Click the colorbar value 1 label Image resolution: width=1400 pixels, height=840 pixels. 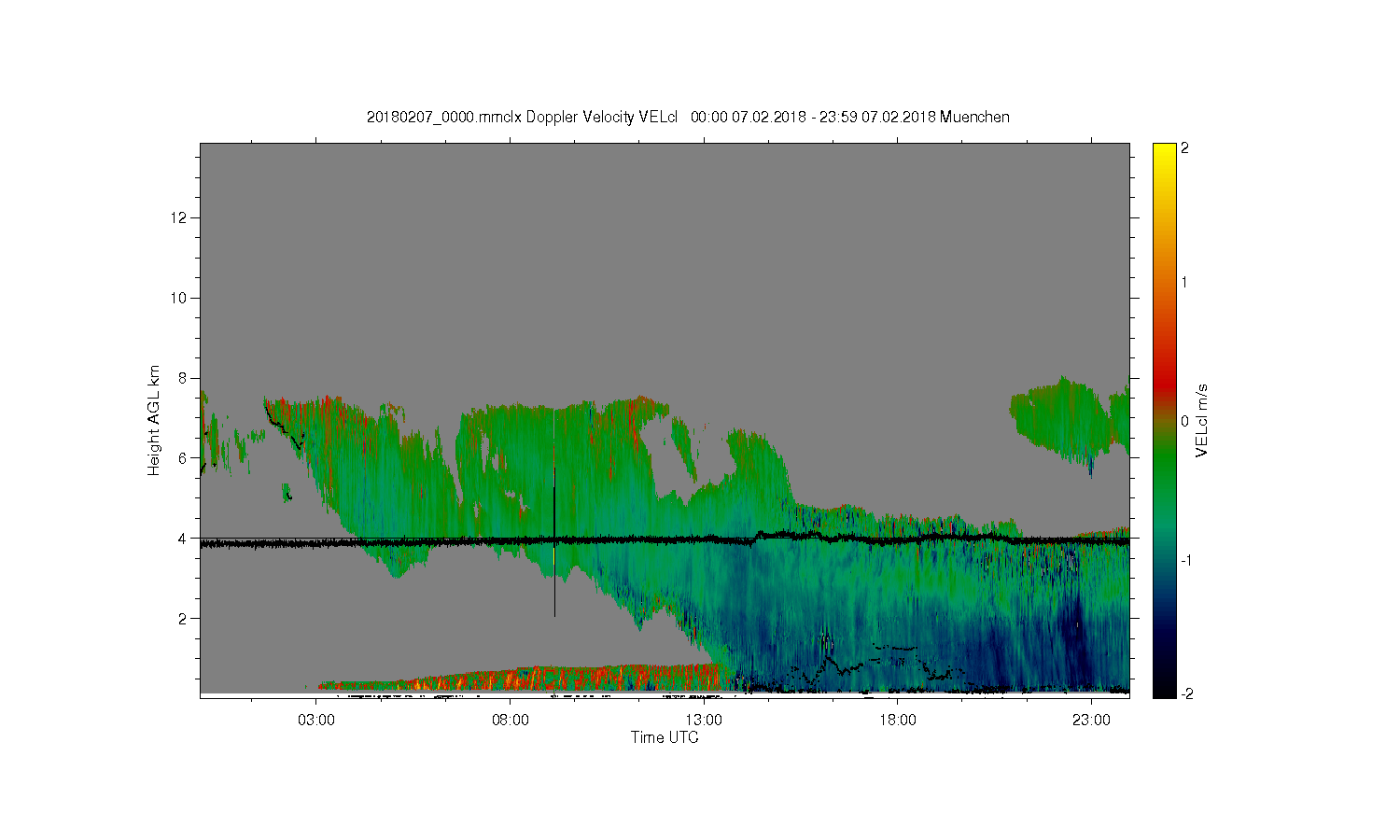[1184, 282]
